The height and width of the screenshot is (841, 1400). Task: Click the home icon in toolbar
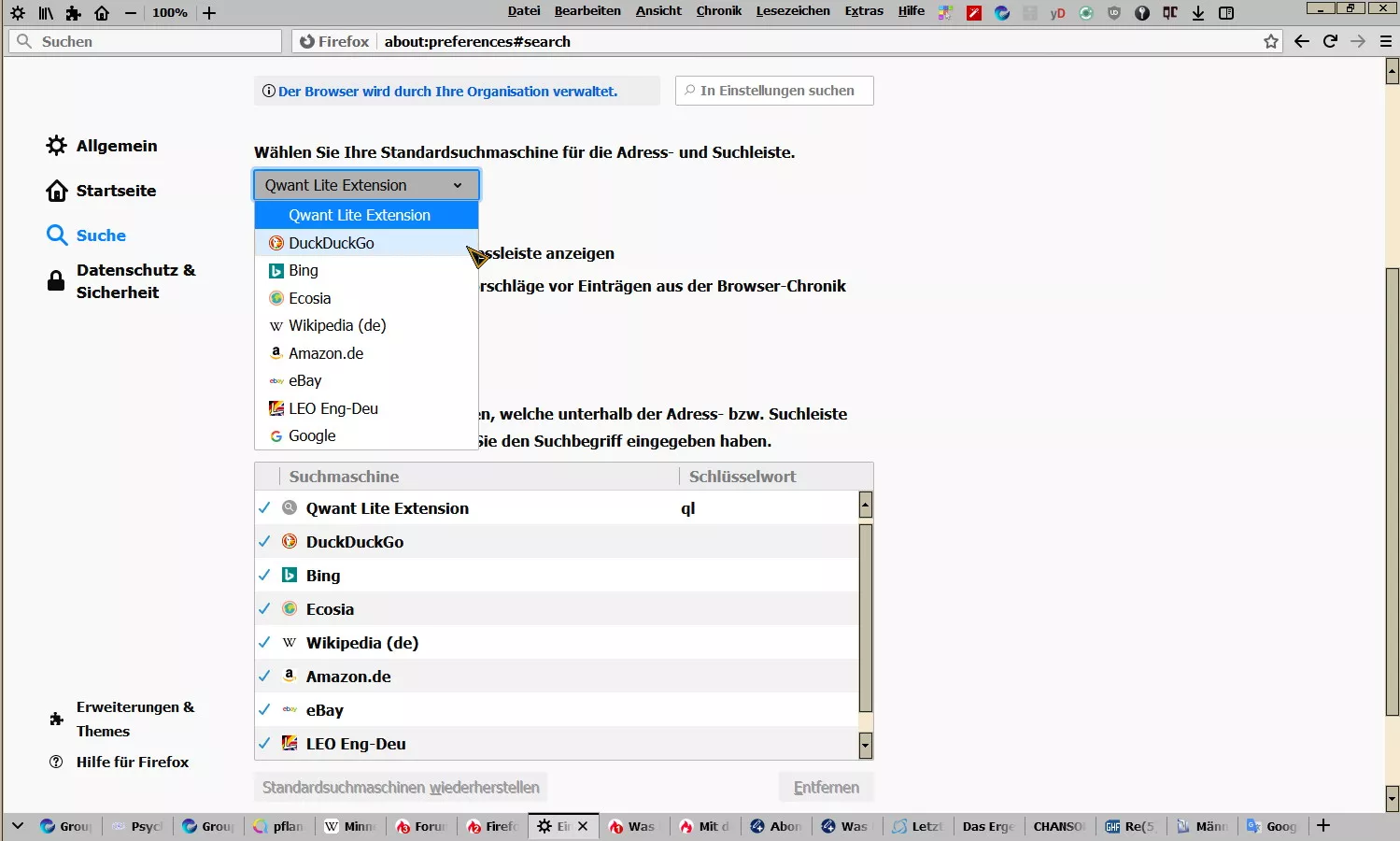102,13
